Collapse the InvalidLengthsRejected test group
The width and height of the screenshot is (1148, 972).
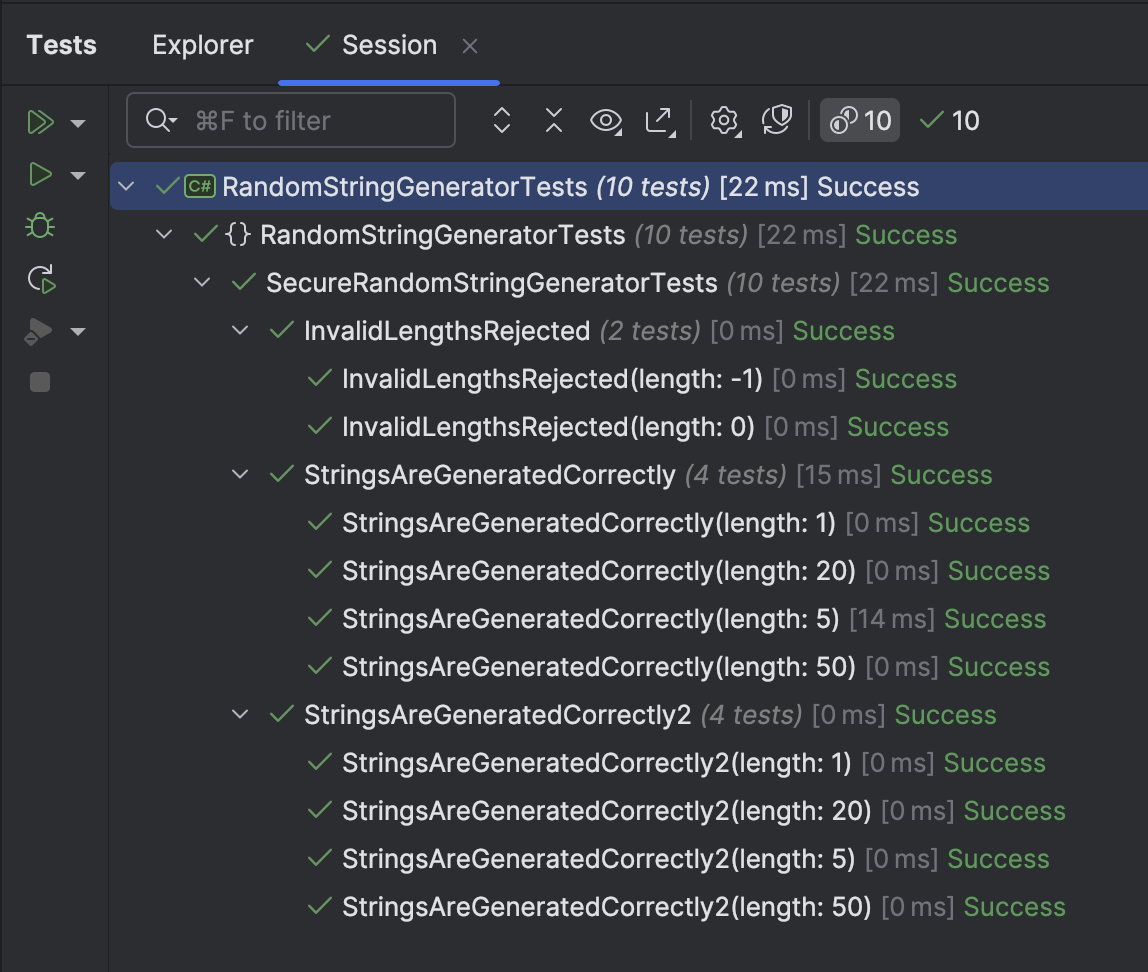click(x=239, y=330)
